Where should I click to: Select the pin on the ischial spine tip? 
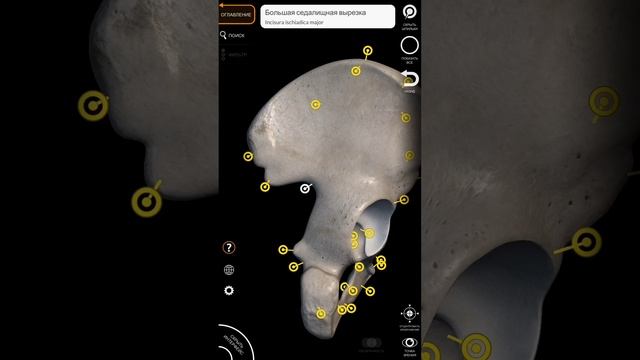pos(283,249)
